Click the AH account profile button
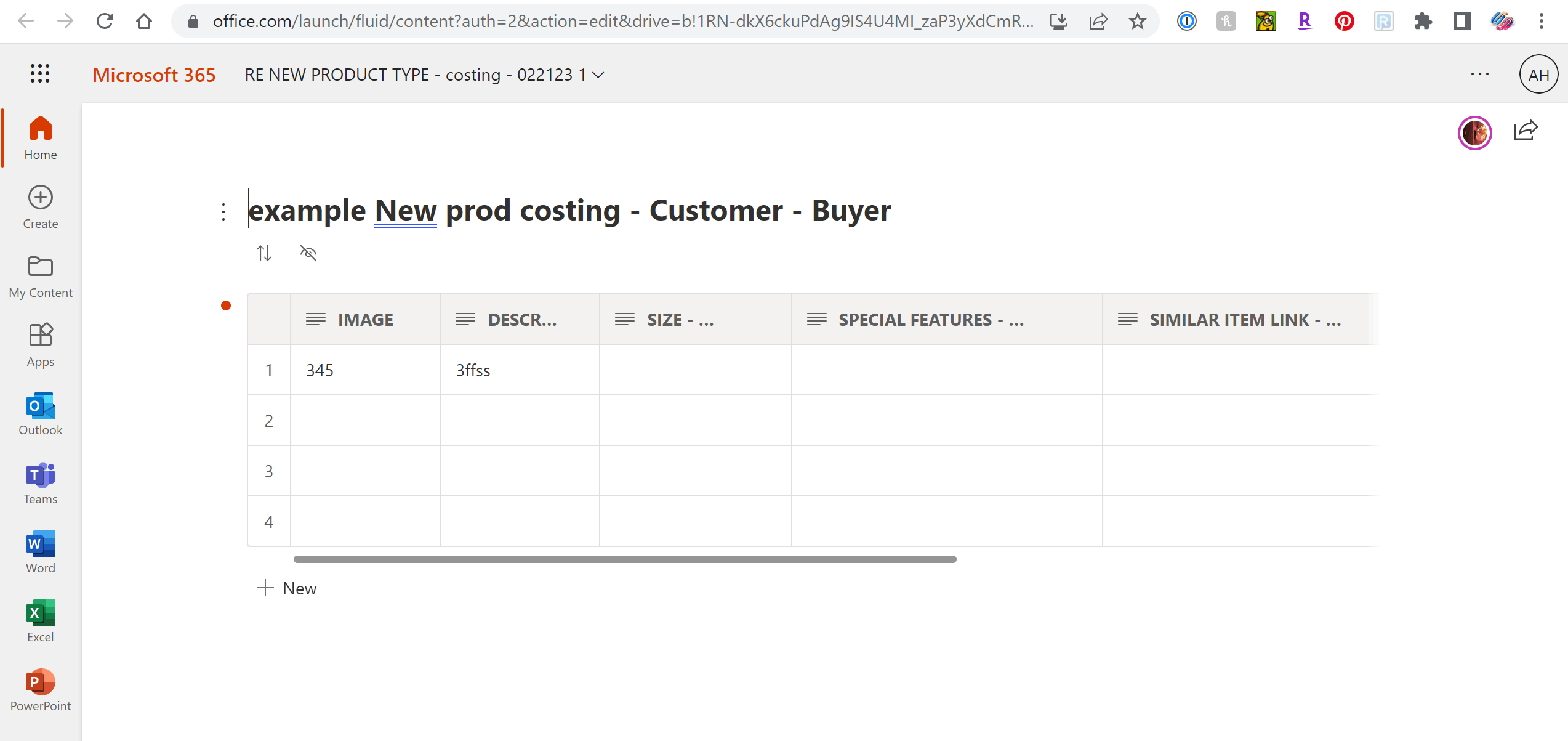This screenshot has width=1568, height=741. coord(1538,75)
